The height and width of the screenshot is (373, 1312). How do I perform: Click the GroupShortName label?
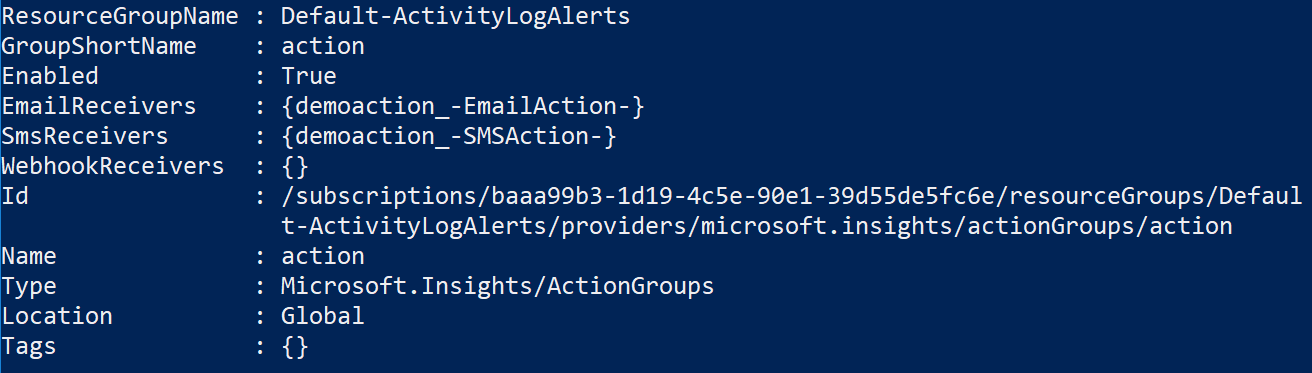(99, 46)
